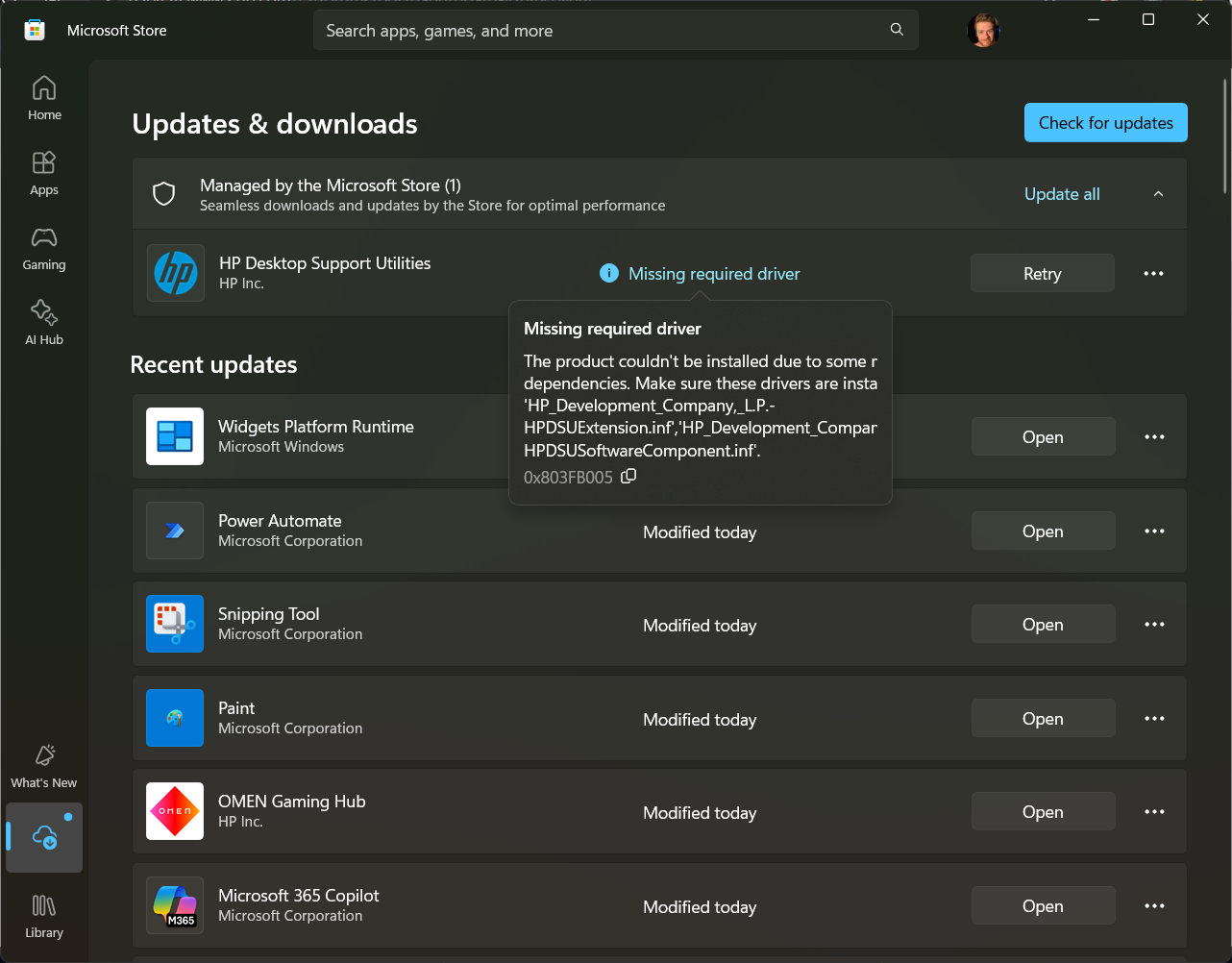Open the Missing required driver details link
Image resolution: width=1232 pixels, height=963 pixels.
[x=713, y=273]
